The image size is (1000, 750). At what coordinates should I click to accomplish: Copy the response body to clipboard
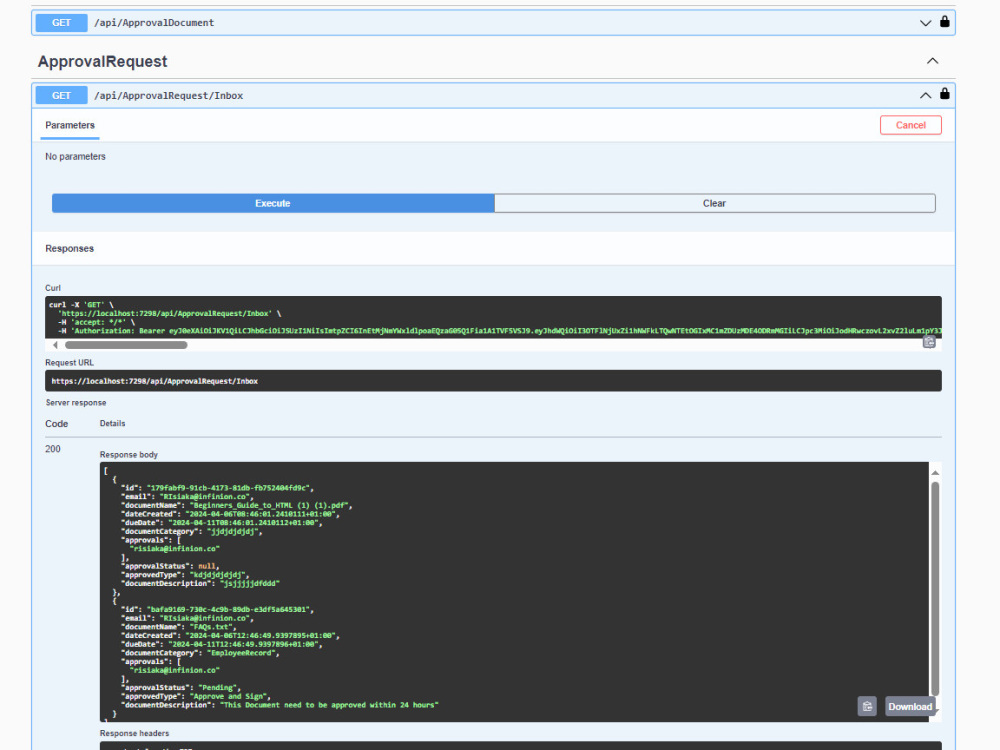coord(867,706)
